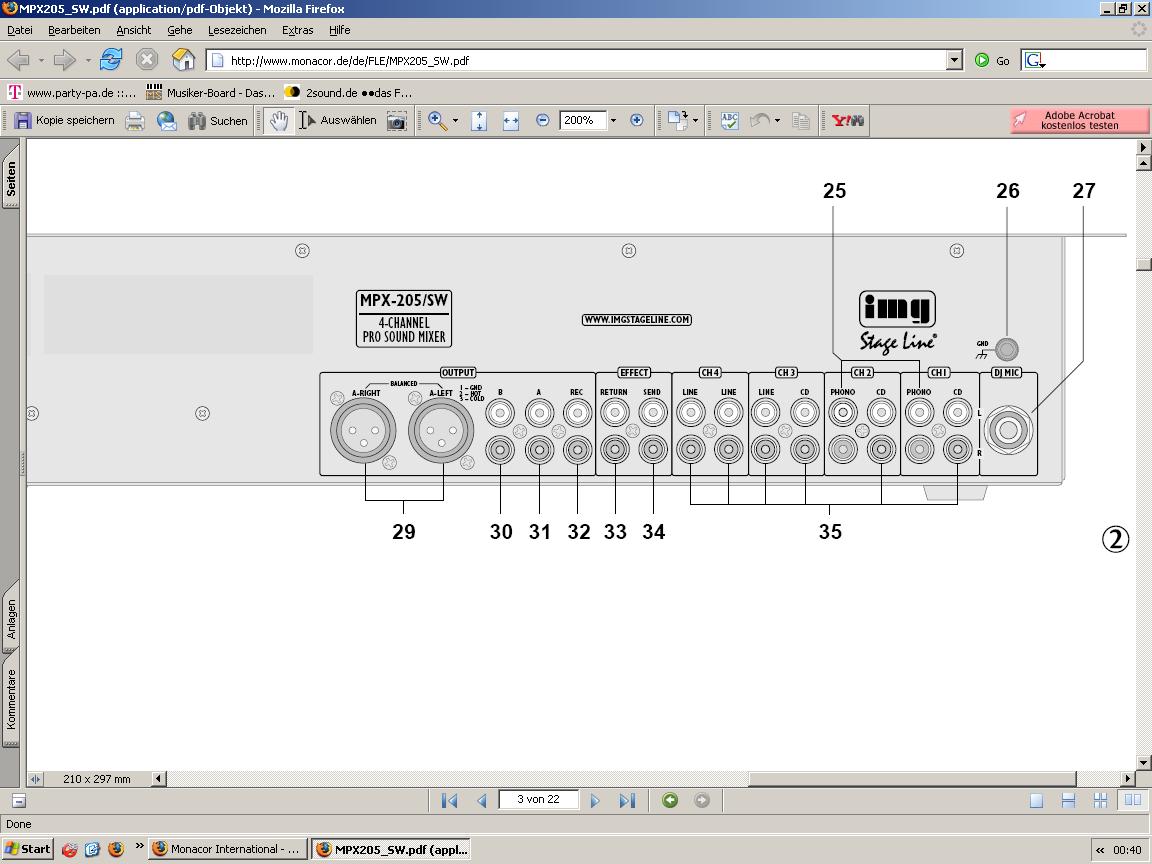Print the PDF document

click(x=134, y=120)
